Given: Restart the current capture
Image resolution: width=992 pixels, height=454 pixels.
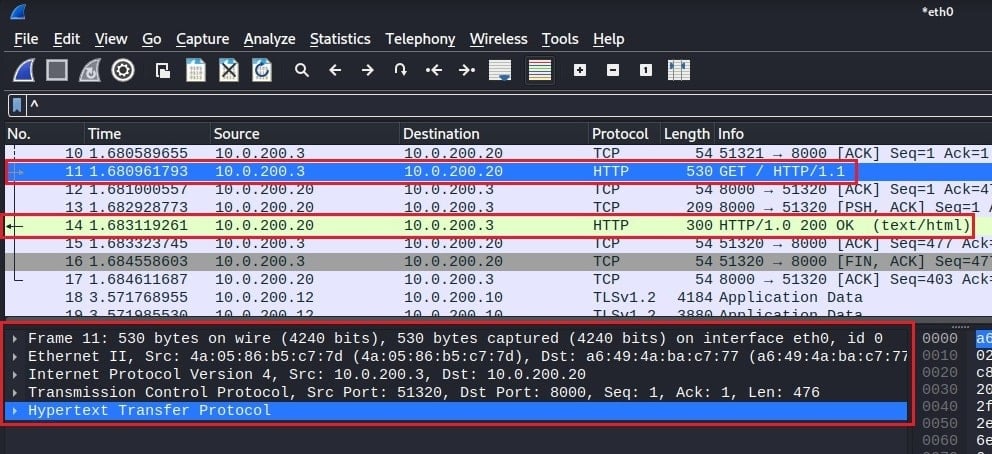Looking at the screenshot, I should pos(90,70).
